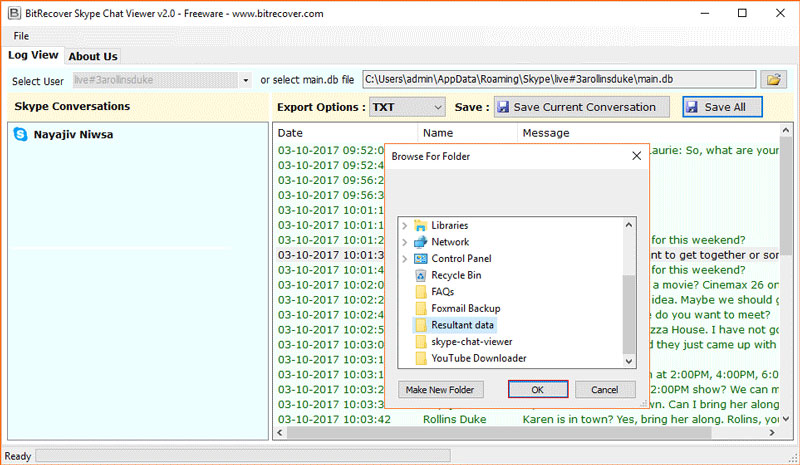Open the Select User dropdown arrow
The height and width of the screenshot is (465, 800).
[x=245, y=80]
